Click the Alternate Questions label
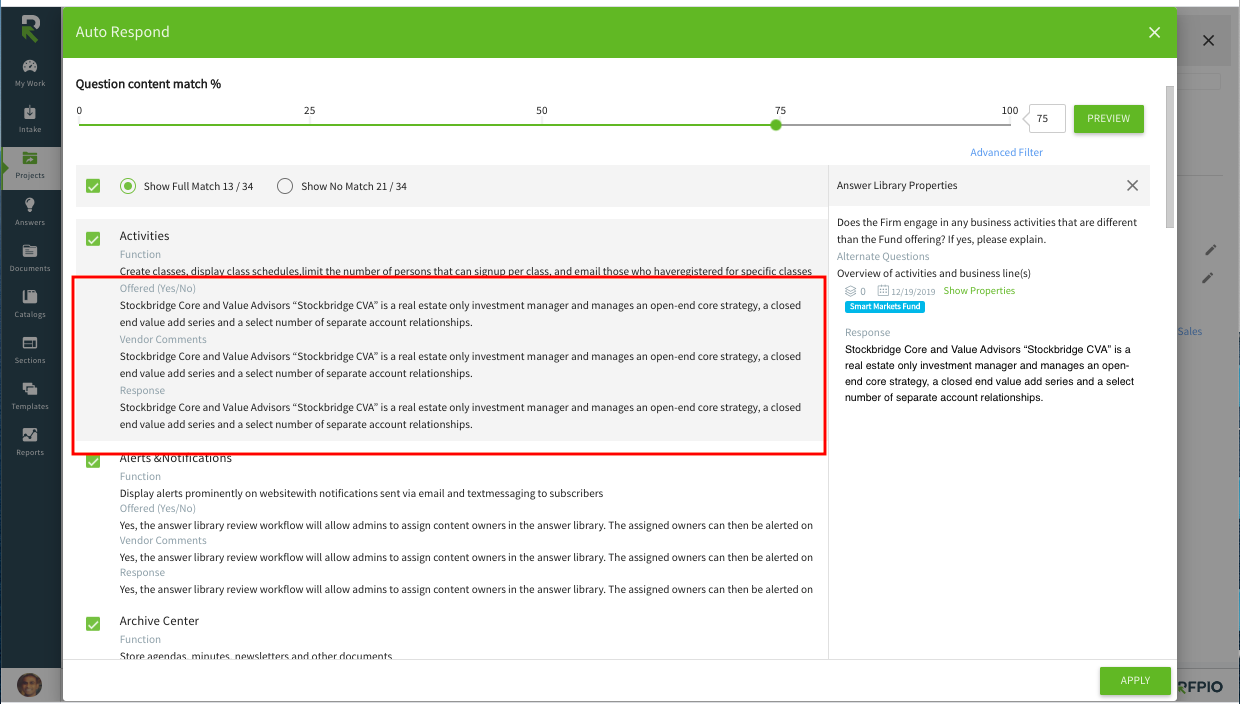The width and height of the screenshot is (1240, 704). (x=883, y=257)
